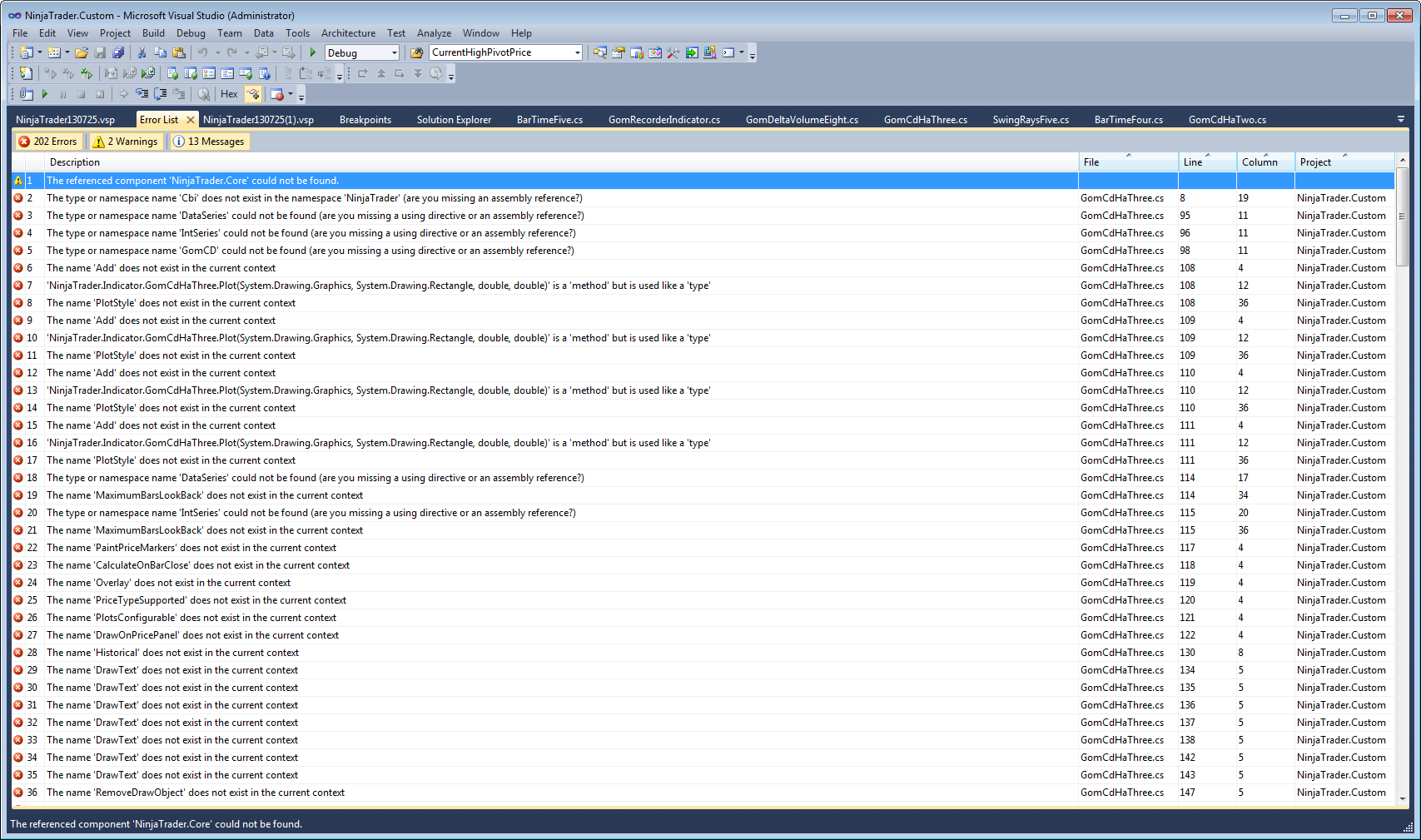Image resolution: width=1421 pixels, height=840 pixels.
Task: Click the Breakpoints window icon
Action: (277, 94)
